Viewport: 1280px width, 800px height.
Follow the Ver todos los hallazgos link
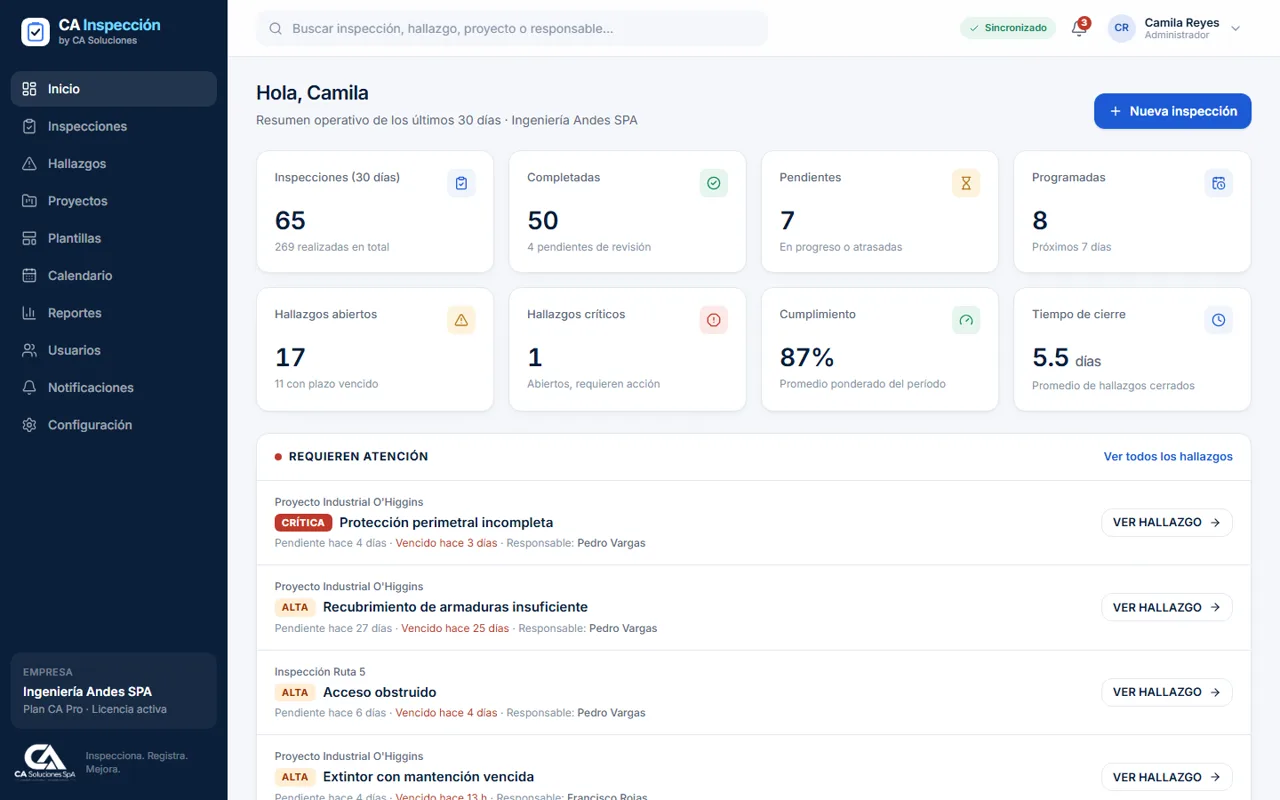coord(1168,457)
